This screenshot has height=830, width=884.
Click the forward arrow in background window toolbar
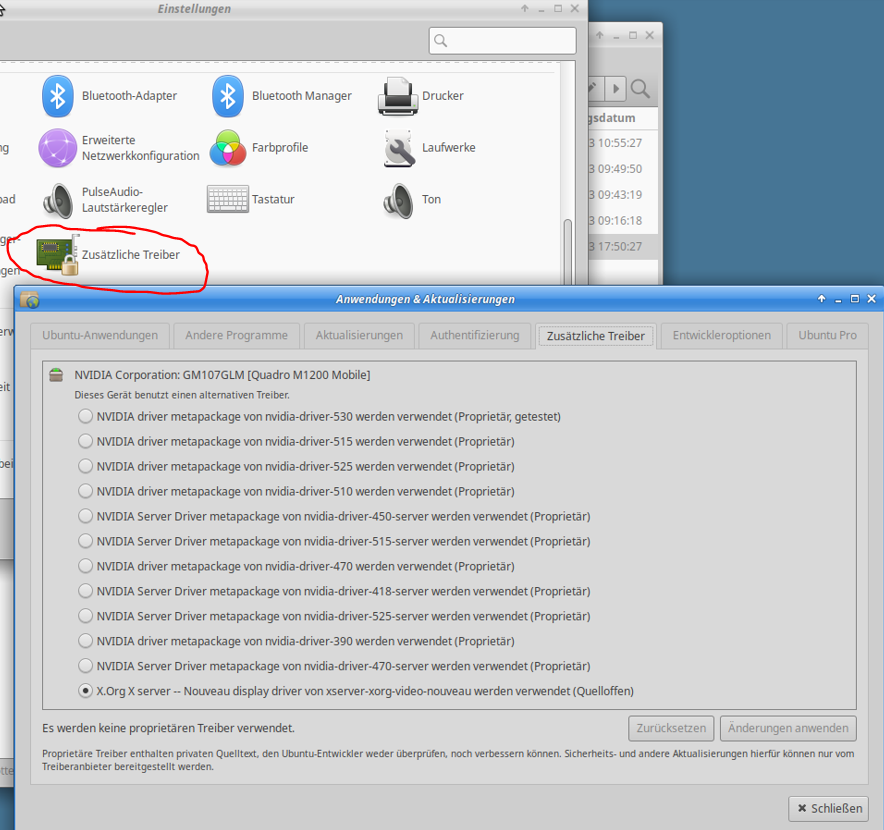616,89
